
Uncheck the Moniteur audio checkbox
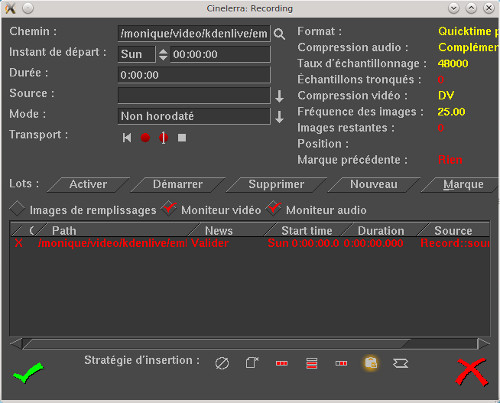[x=274, y=209]
